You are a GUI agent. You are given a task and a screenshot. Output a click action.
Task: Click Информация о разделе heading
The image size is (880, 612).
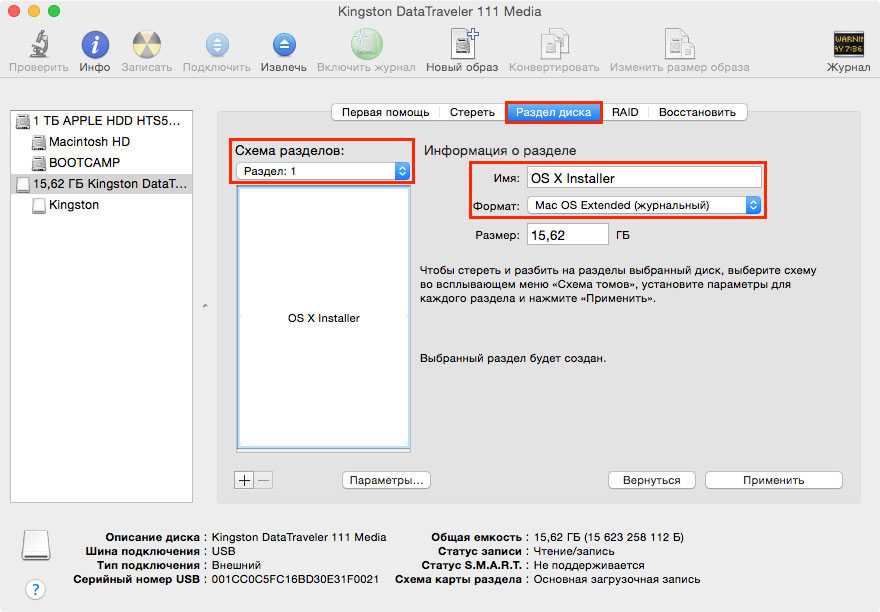point(499,150)
